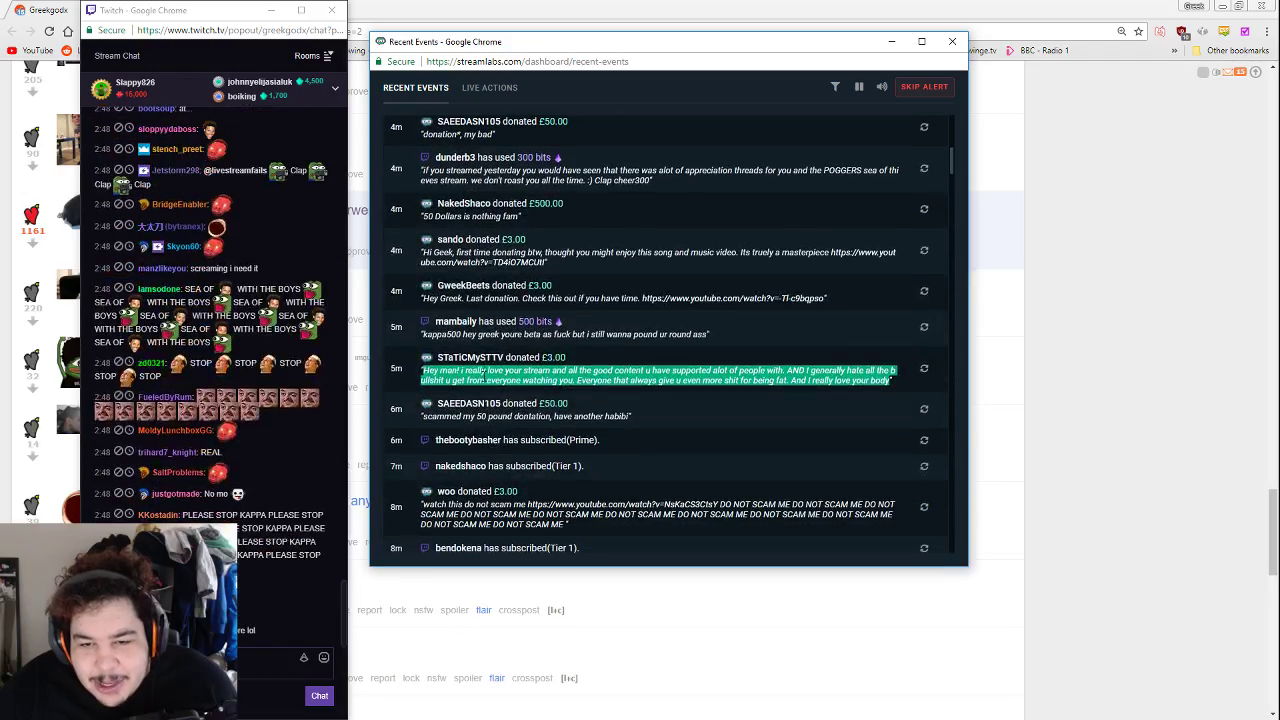
Task: Click the upper reddit lock link
Action: (398, 610)
